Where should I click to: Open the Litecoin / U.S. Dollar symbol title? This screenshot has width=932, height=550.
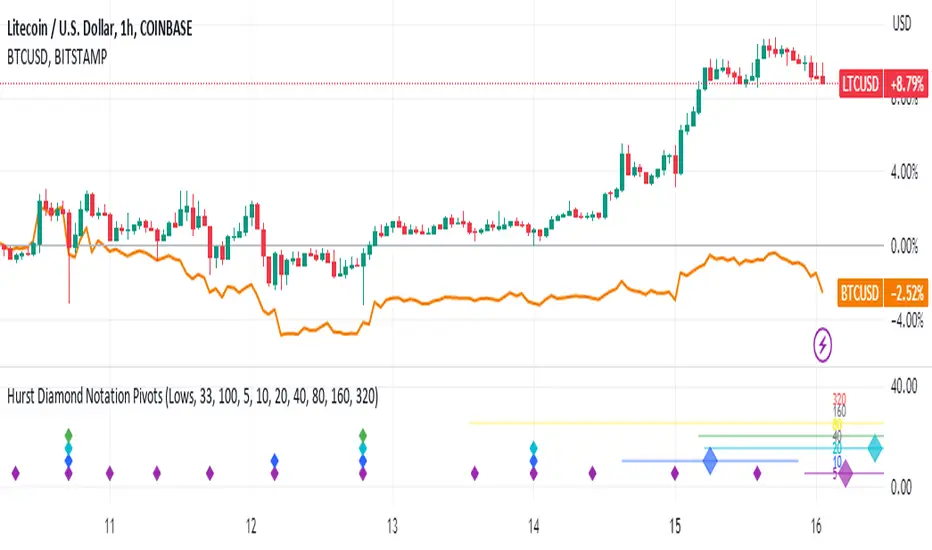click(99, 28)
